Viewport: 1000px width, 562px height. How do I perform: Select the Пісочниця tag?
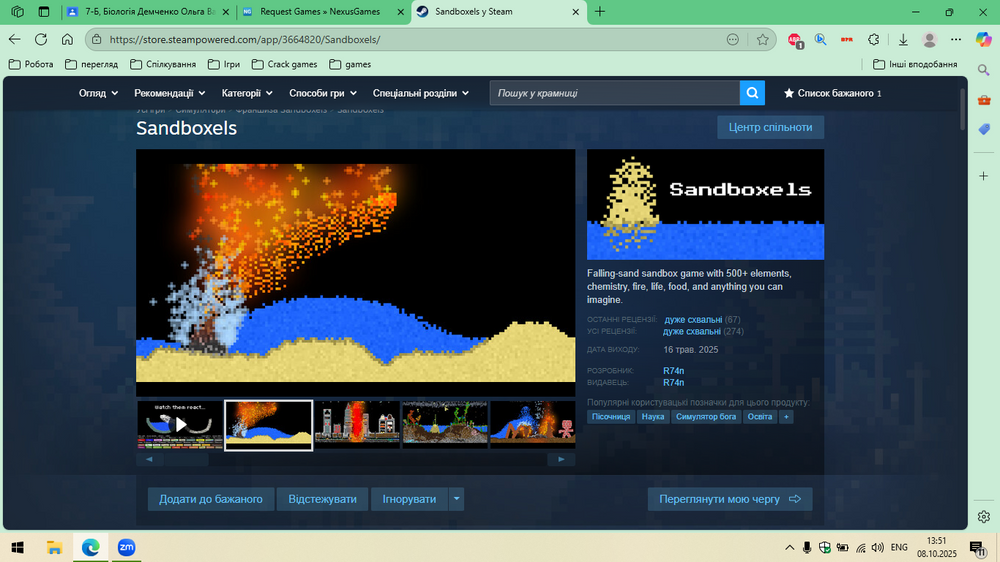click(x=610, y=417)
